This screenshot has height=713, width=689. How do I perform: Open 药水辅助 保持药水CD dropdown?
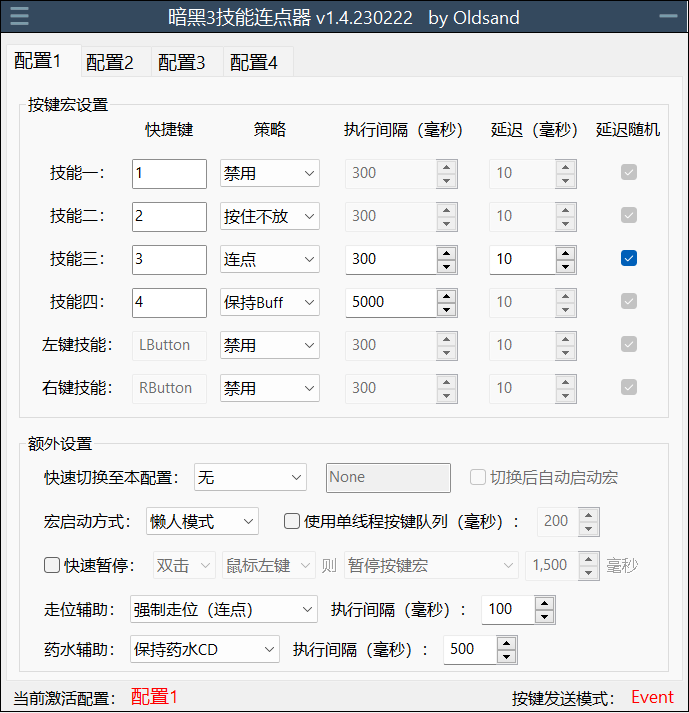tap(205, 649)
